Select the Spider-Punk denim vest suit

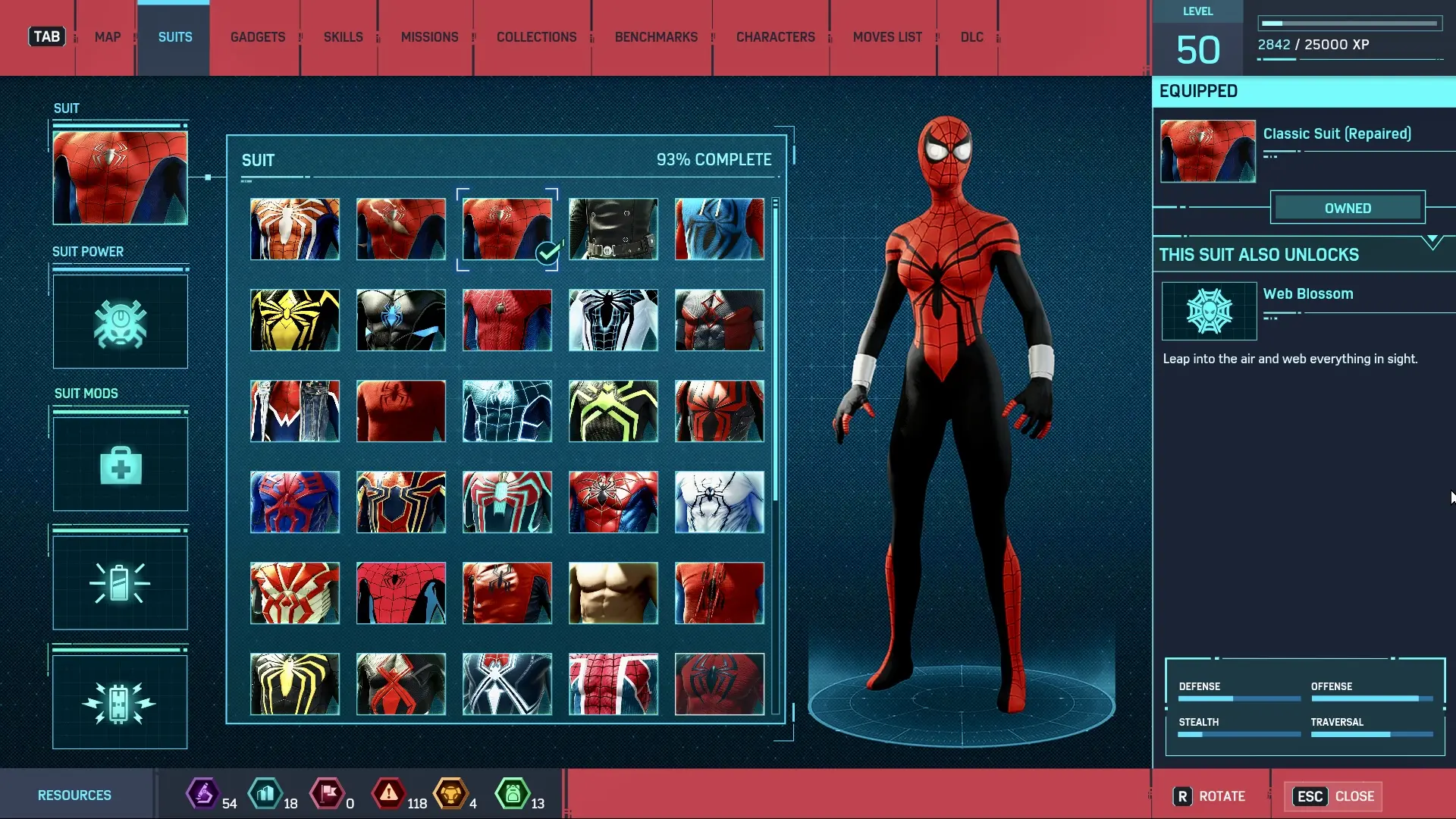pos(295,411)
